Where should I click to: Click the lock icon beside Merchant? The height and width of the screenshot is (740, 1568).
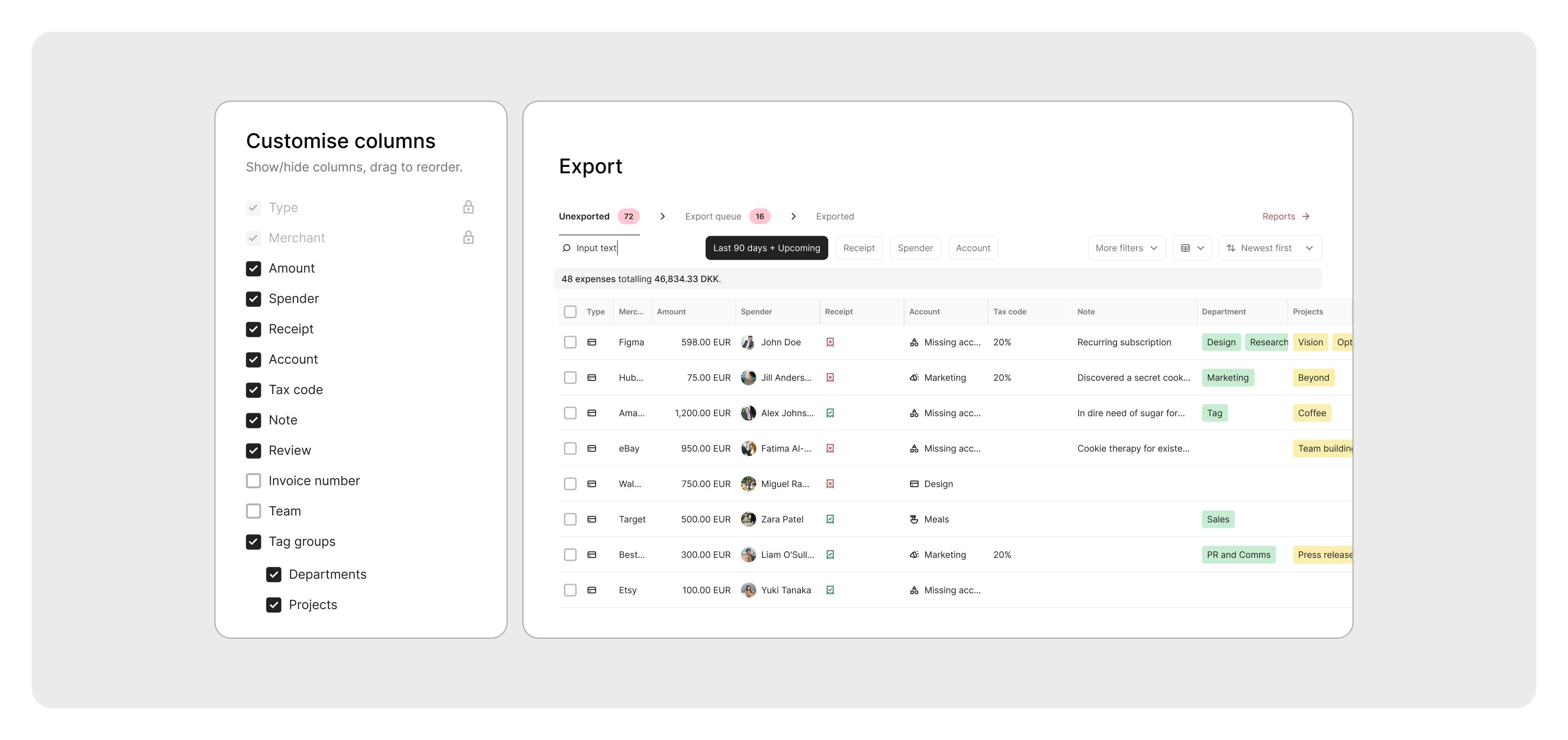468,237
